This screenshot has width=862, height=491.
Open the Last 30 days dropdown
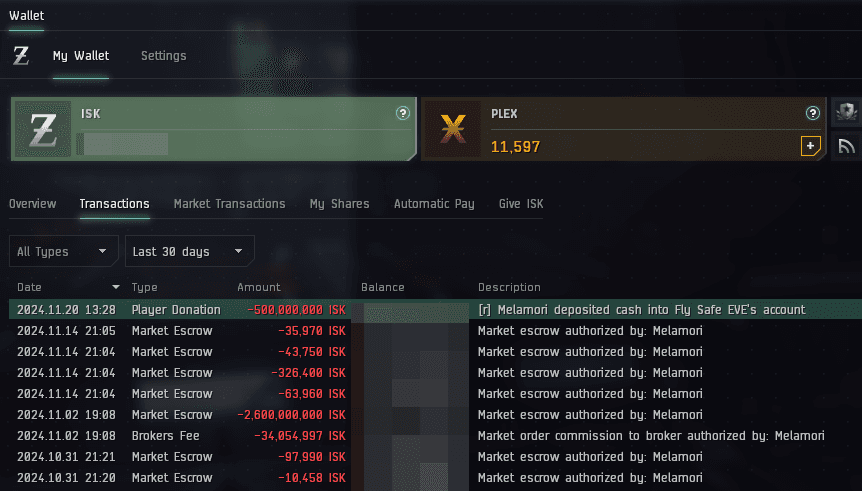point(189,252)
